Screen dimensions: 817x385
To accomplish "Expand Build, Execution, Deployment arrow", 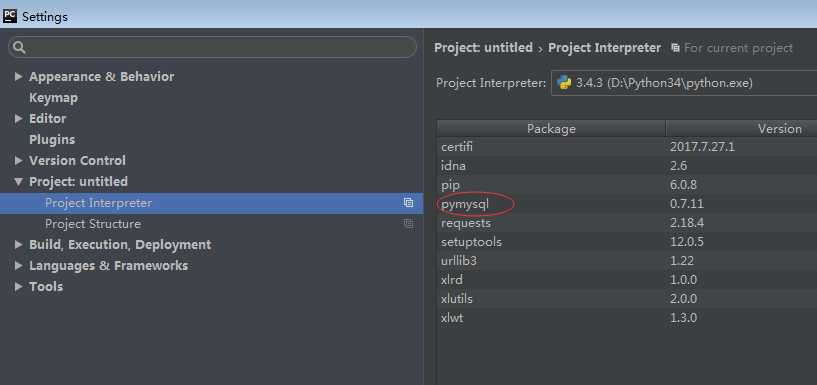I will 18,244.
